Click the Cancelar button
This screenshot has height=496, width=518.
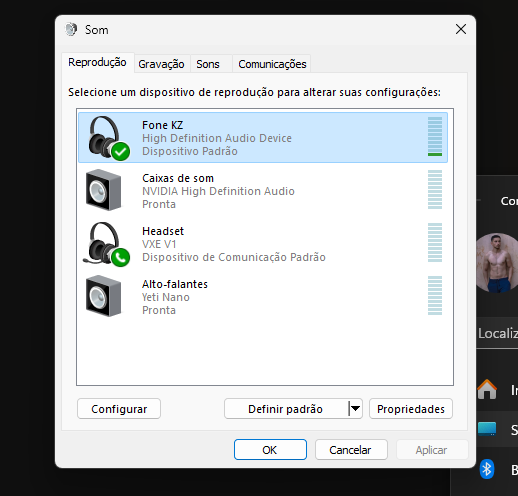click(x=351, y=450)
